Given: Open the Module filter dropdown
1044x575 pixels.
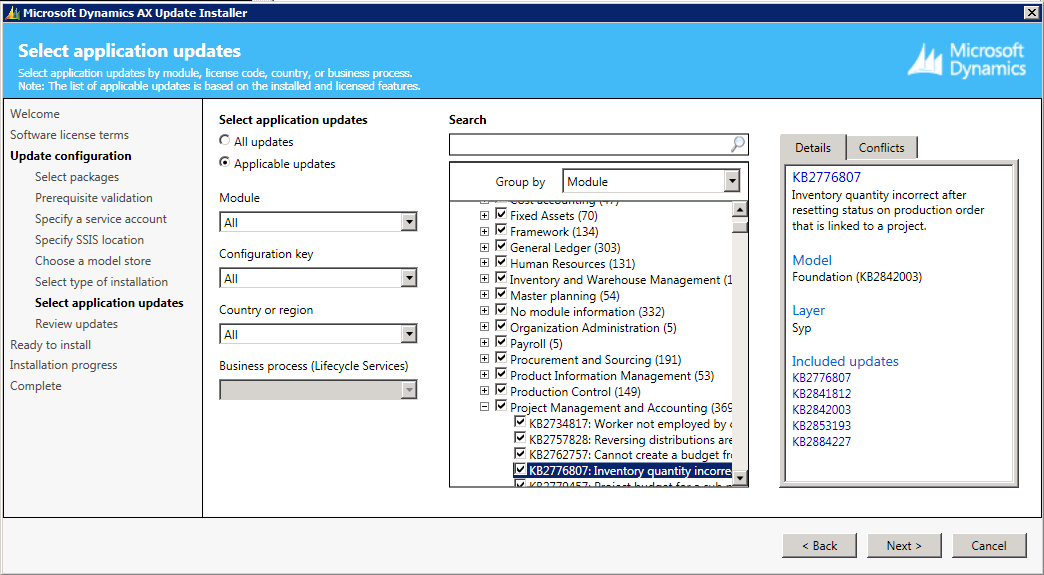Looking at the screenshot, I should (408, 223).
